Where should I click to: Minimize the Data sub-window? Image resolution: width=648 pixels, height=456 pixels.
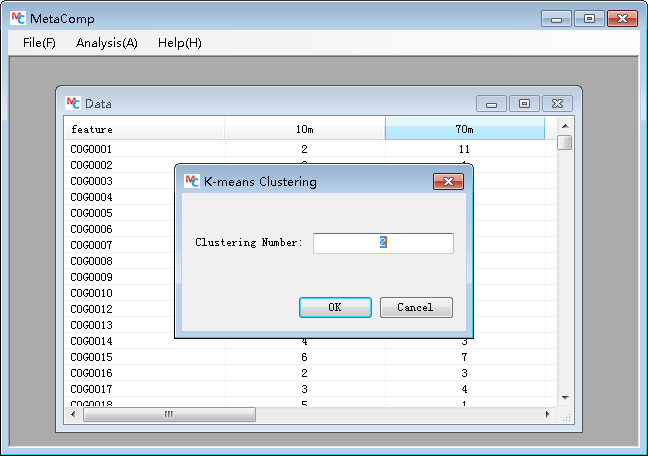(490, 103)
